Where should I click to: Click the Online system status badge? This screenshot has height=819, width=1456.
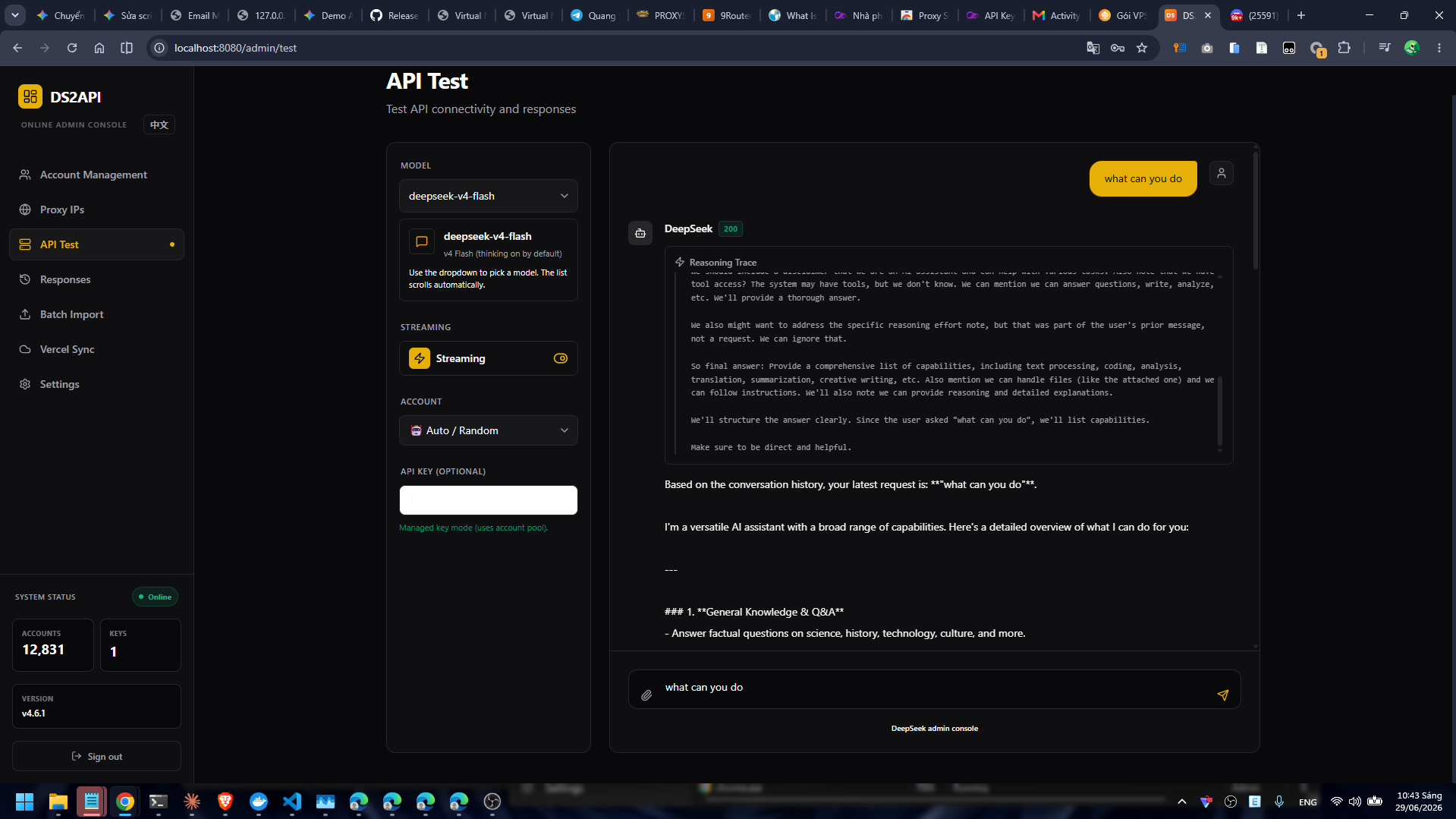[156, 597]
